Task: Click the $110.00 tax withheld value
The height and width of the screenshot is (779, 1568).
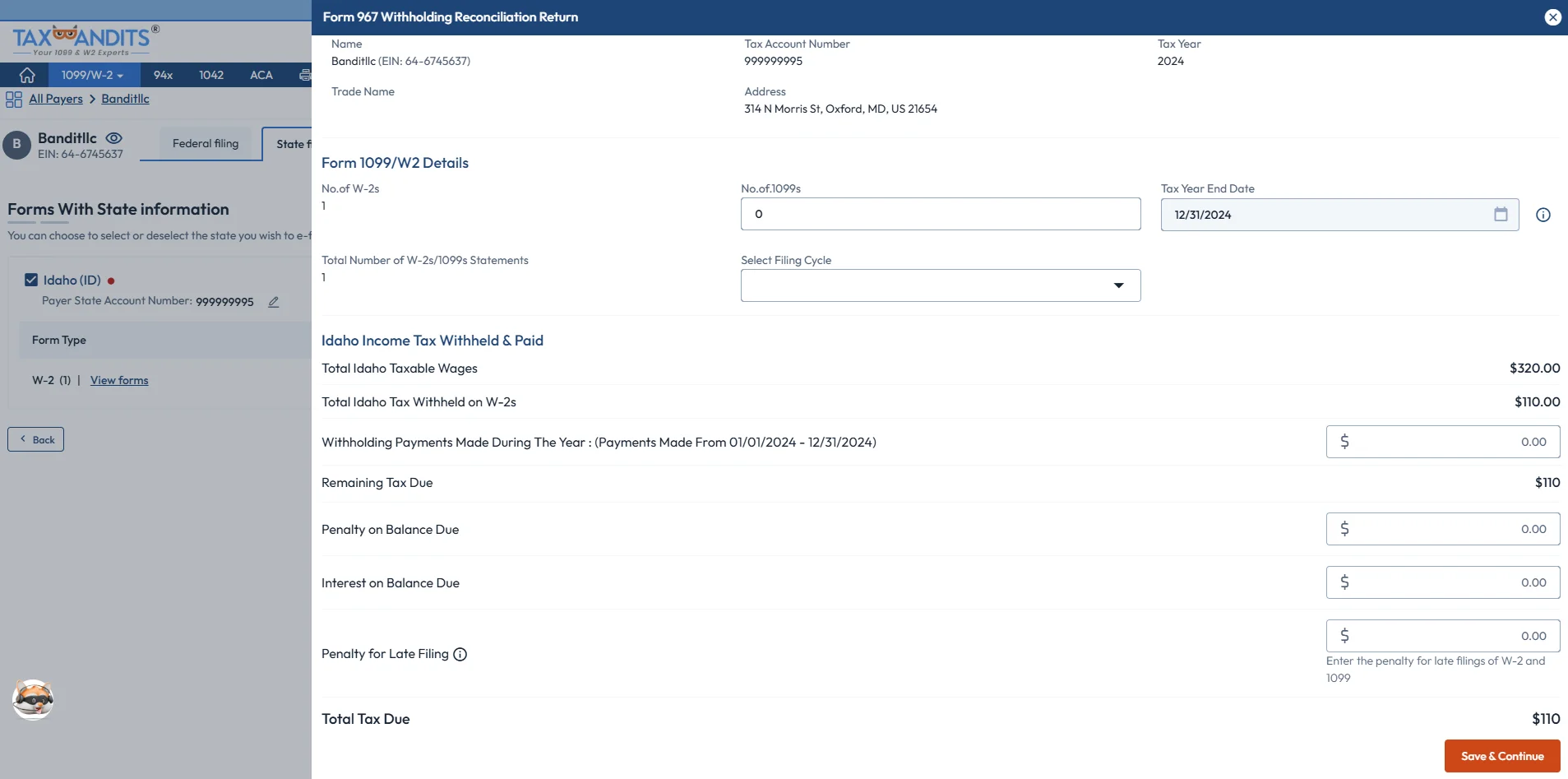Action: click(1537, 401)
